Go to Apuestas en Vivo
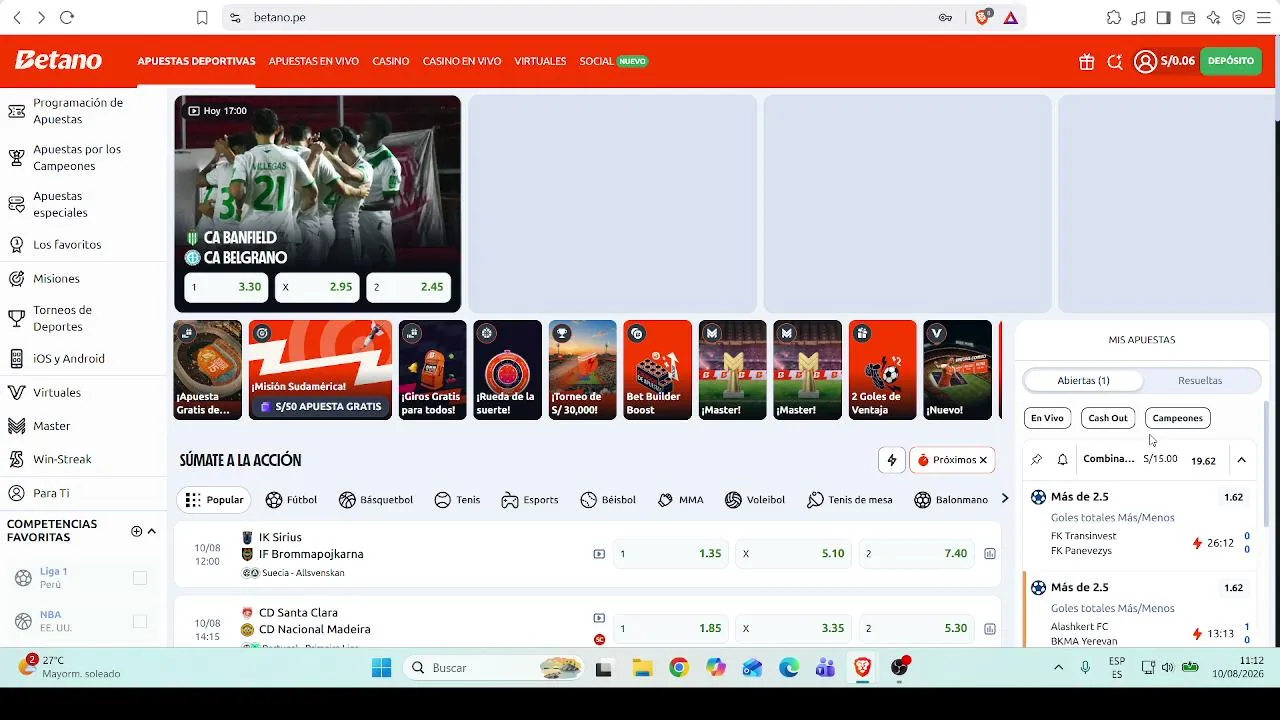 coord(314,61)
